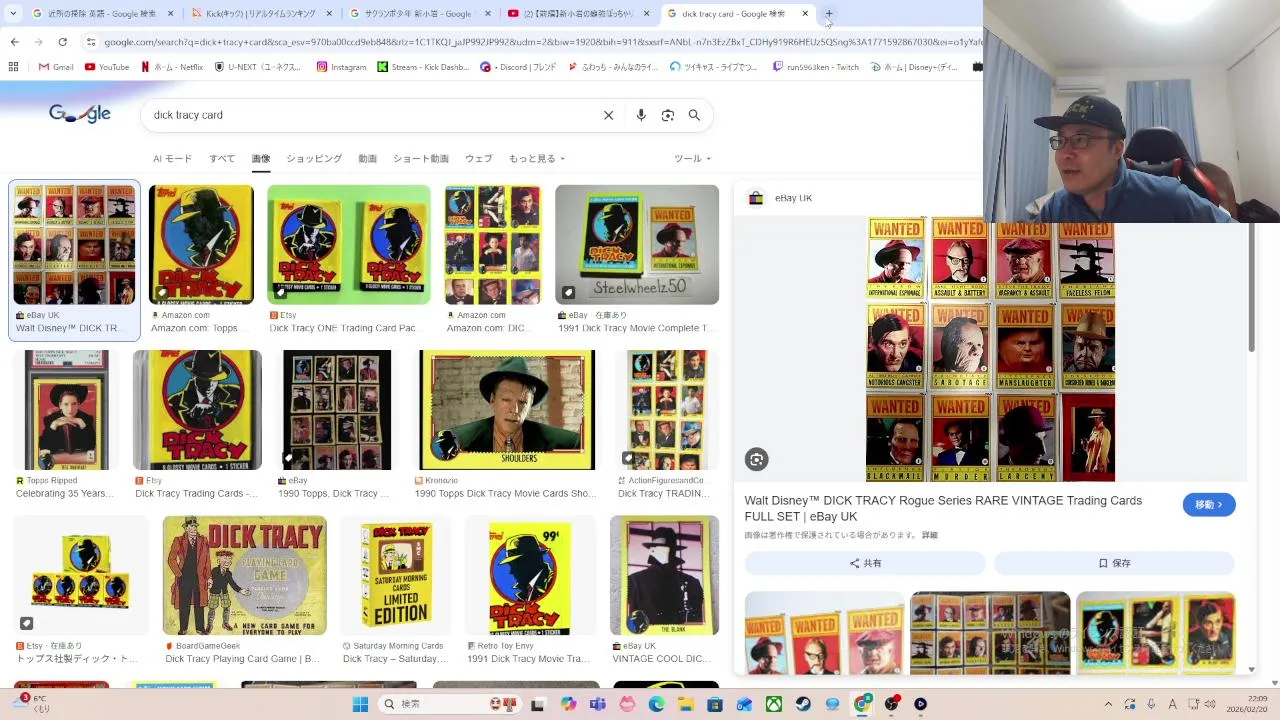The image size is (1280, 720).
Task: Open the Xbox app from taskbar
Action: coord(773,704)
